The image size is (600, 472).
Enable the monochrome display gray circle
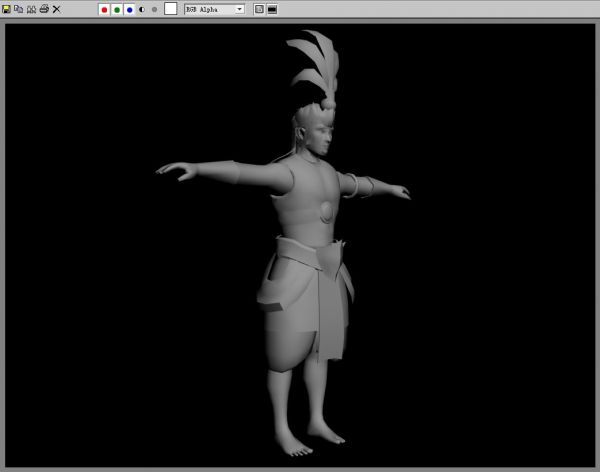coord(154,9)
